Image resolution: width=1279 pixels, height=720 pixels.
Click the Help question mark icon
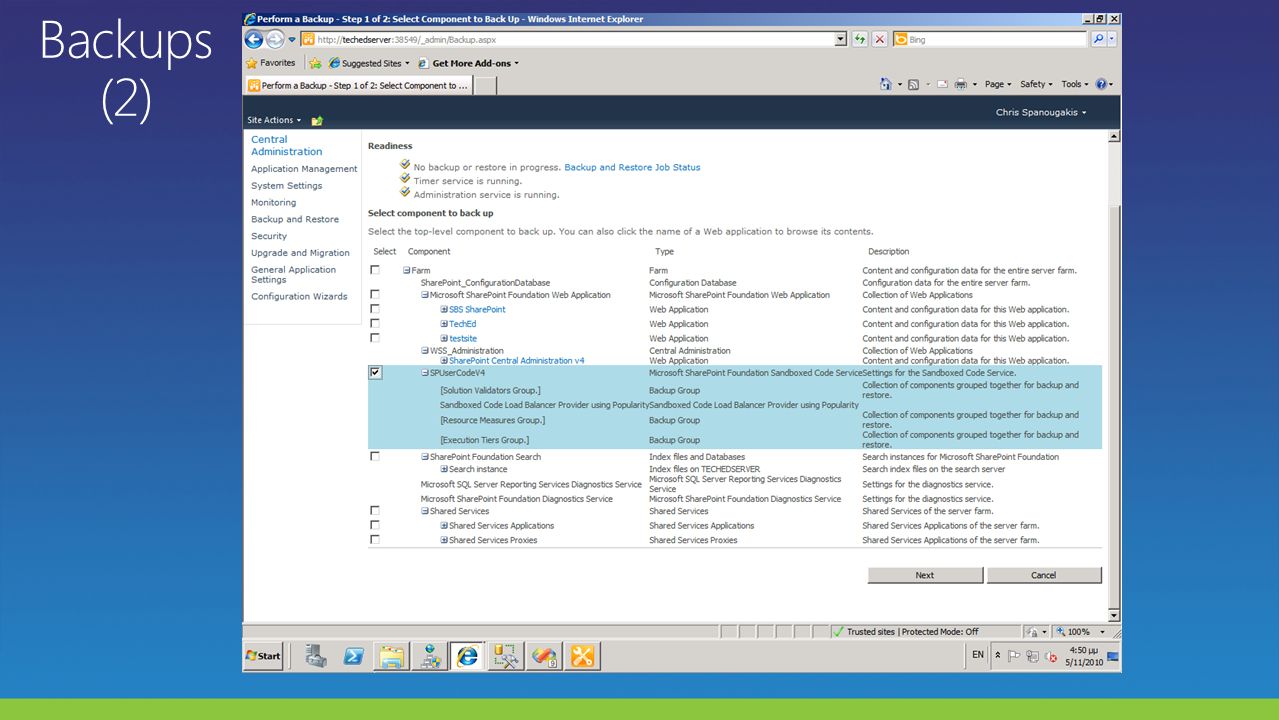(1101, 85)
